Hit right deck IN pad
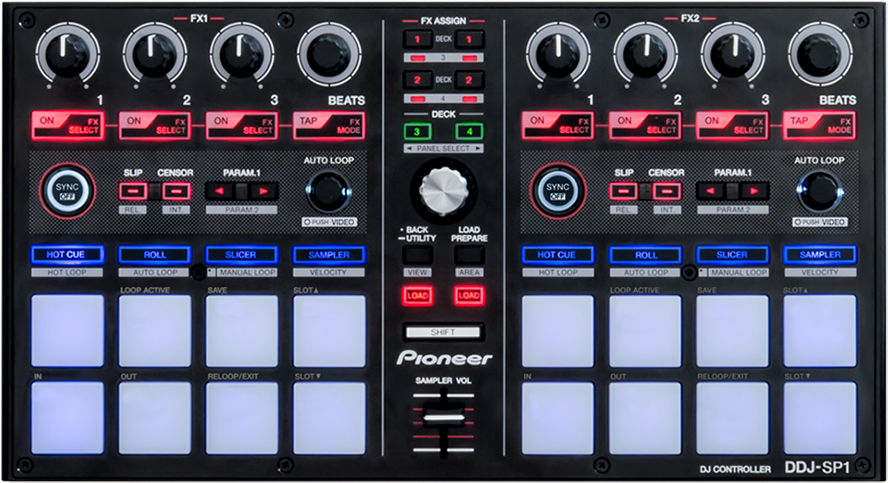 pyautogui.click(x=558, y=418)
